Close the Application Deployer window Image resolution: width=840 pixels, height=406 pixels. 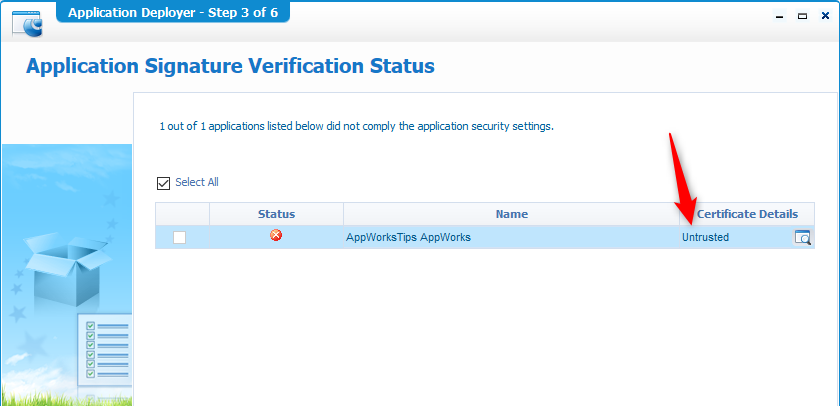[823, 17]
